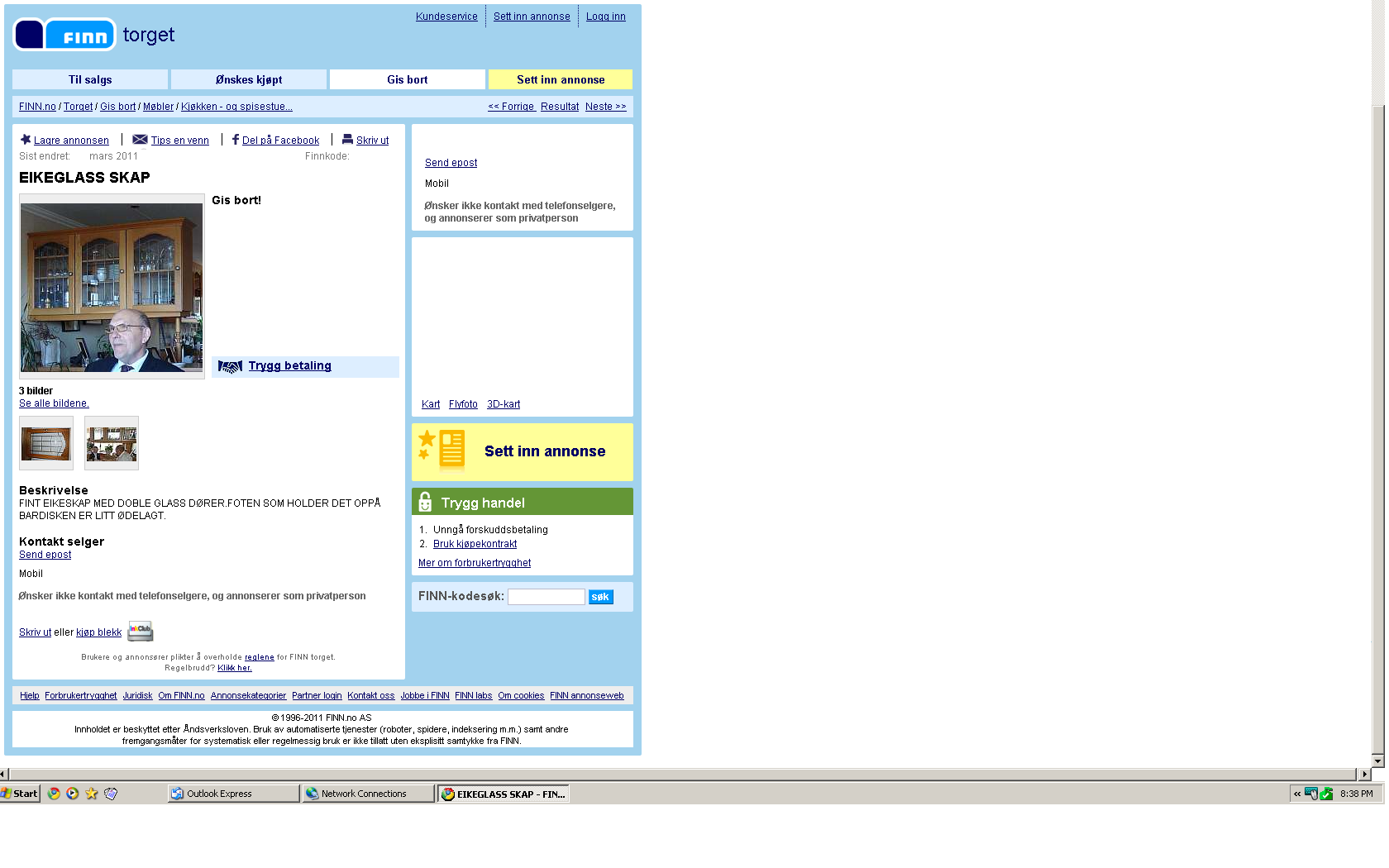Click the right arrow of the horizontal scrollbar
The width and height of the screenshot is (1389, 868).
click(1365, 775)
